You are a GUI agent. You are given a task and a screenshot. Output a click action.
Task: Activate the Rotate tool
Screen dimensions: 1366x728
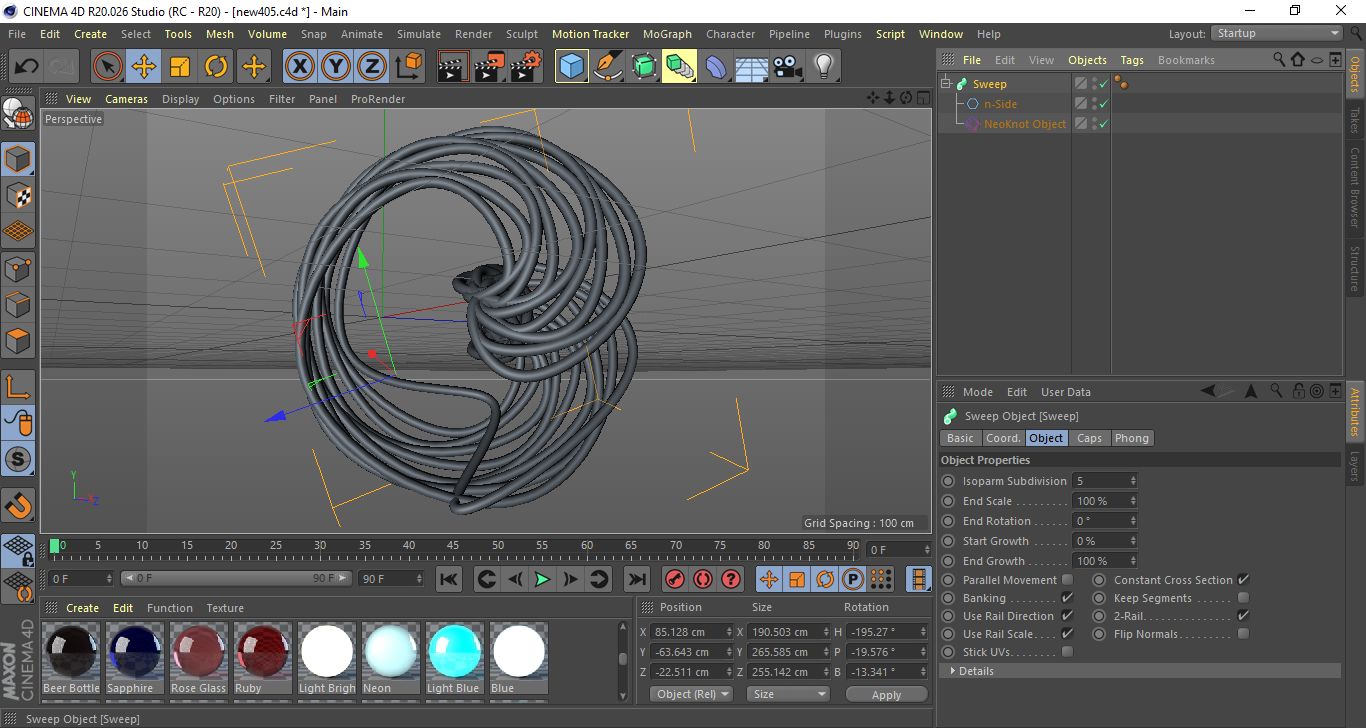[216, 67]
